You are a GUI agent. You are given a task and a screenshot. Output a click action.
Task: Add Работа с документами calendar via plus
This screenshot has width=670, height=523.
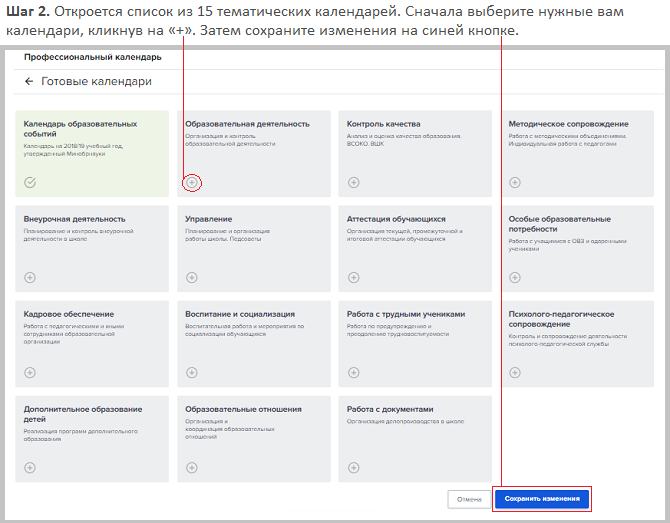[x=353, y=467]
